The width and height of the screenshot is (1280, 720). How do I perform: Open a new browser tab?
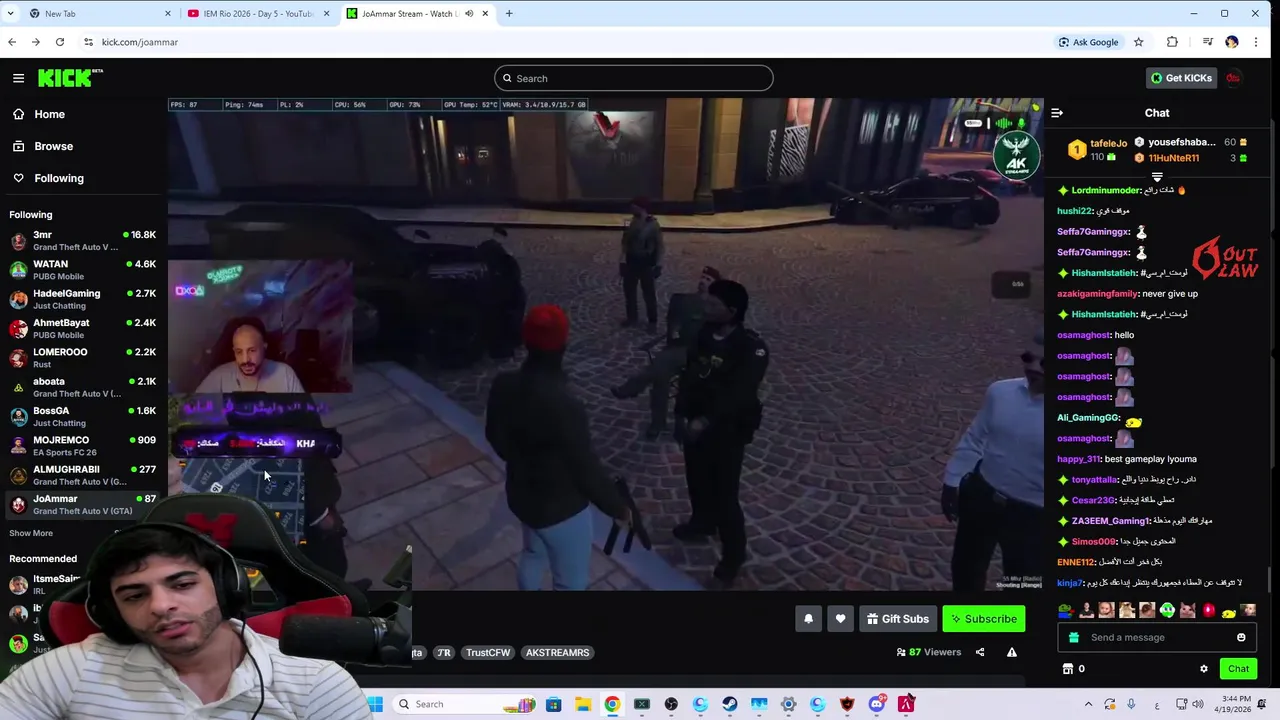[x=509, y=13]
